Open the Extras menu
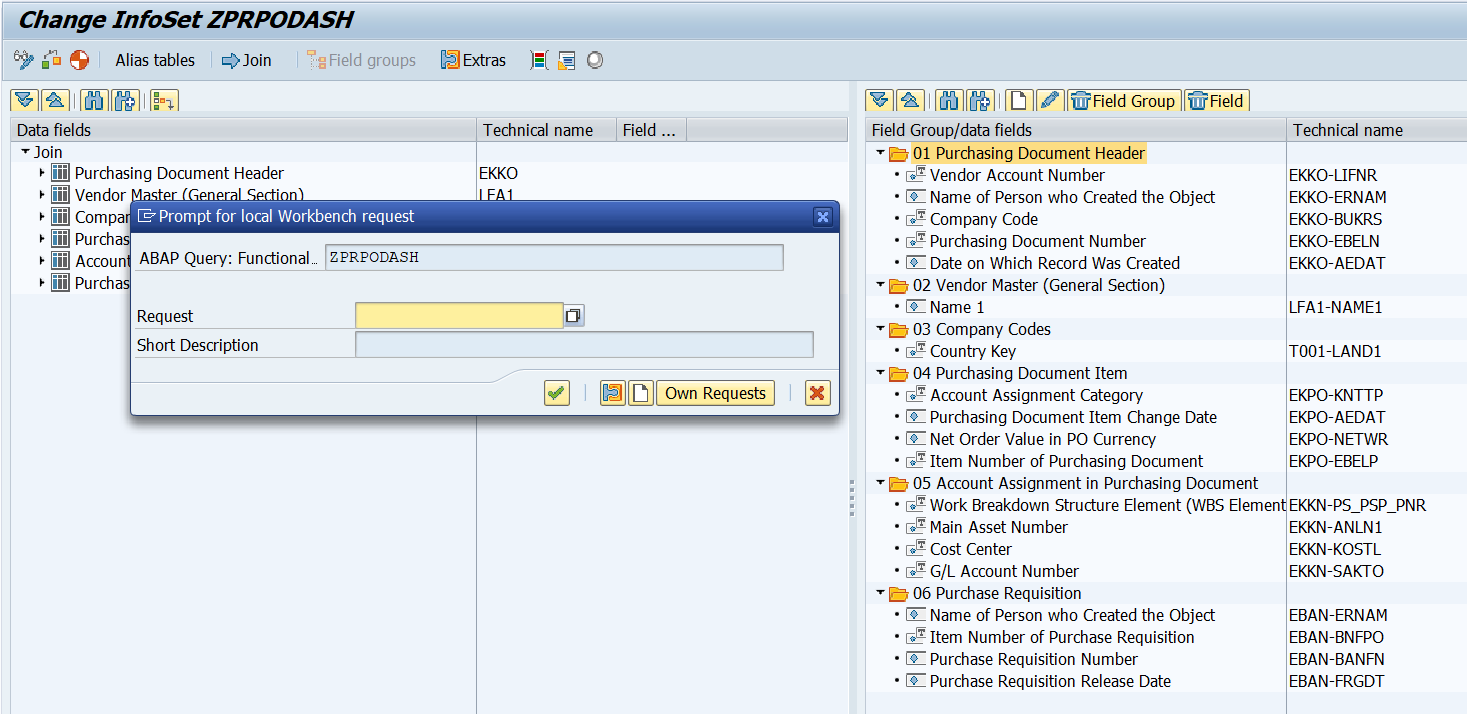1467x714 pixels. pyautogui.click(x=473, y=60)
